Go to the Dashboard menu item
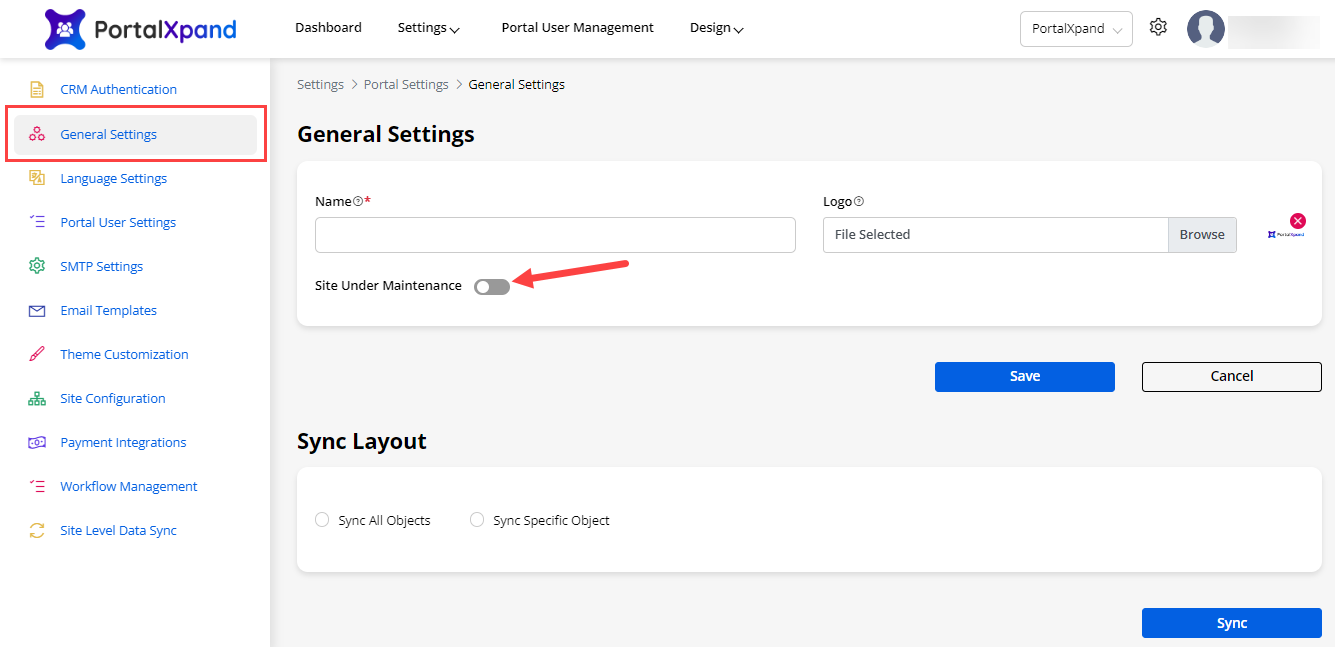Image resolution: width=1335 pixels, height=647 pixels. click(x=328, y=28)
